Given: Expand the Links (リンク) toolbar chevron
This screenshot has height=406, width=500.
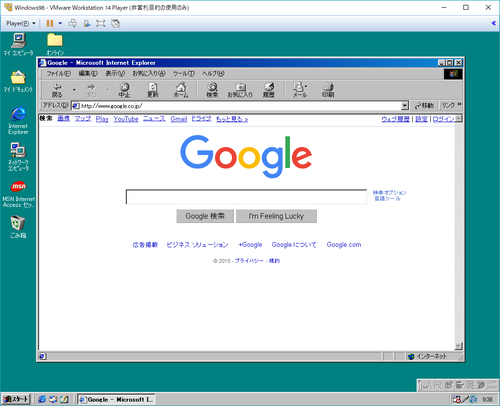Looking at the screenshot, I should (460, 105).
